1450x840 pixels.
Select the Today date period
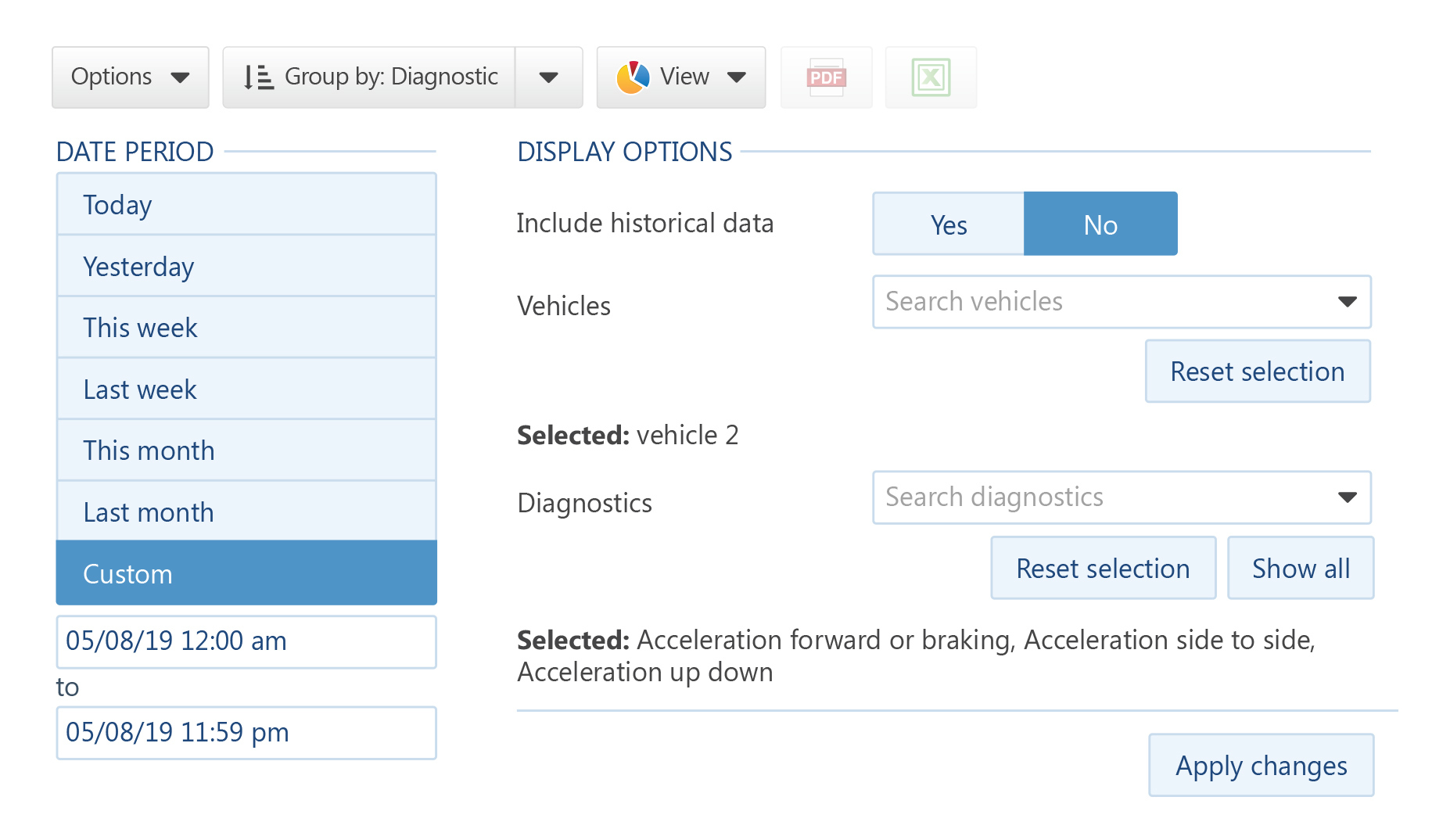tap(246, 204)
